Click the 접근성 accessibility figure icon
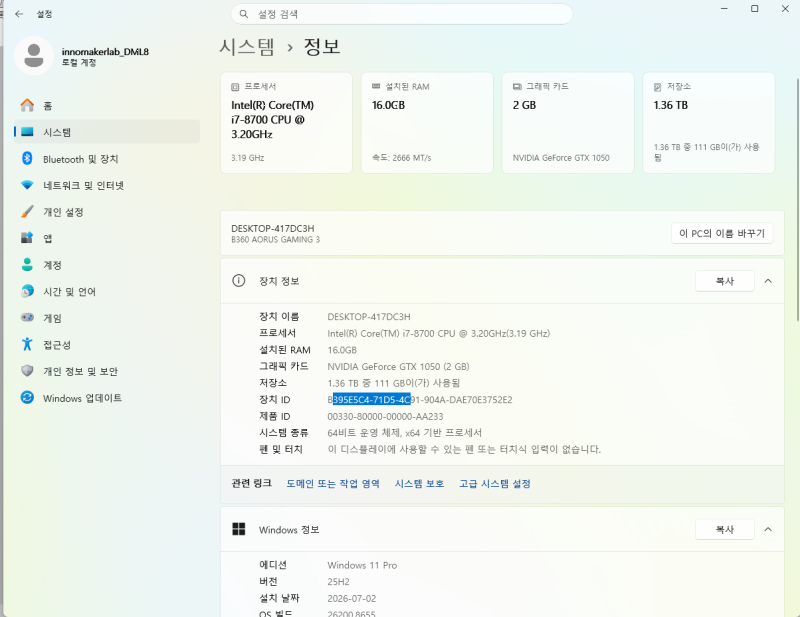 tap(27, 344)
